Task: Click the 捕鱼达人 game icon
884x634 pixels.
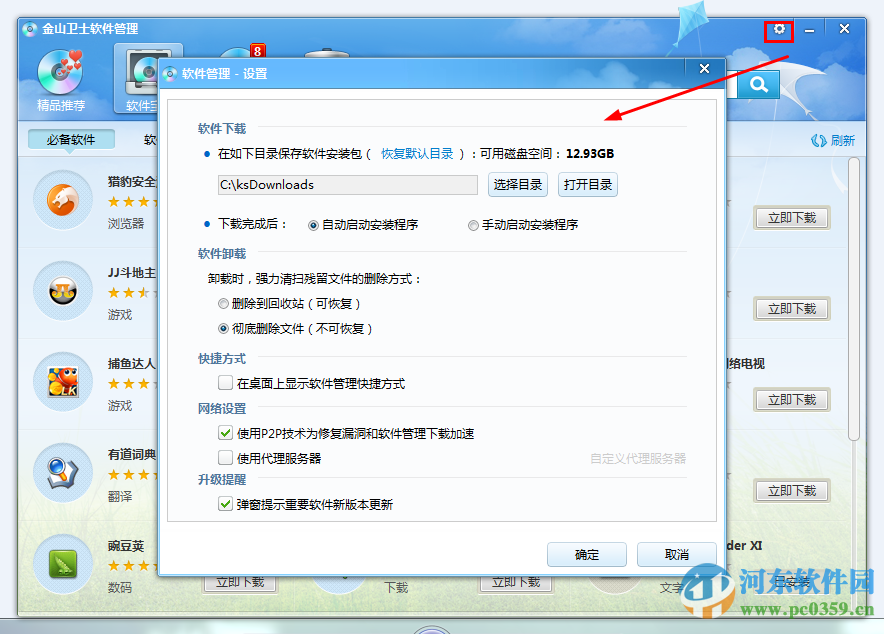Action: 63,382
